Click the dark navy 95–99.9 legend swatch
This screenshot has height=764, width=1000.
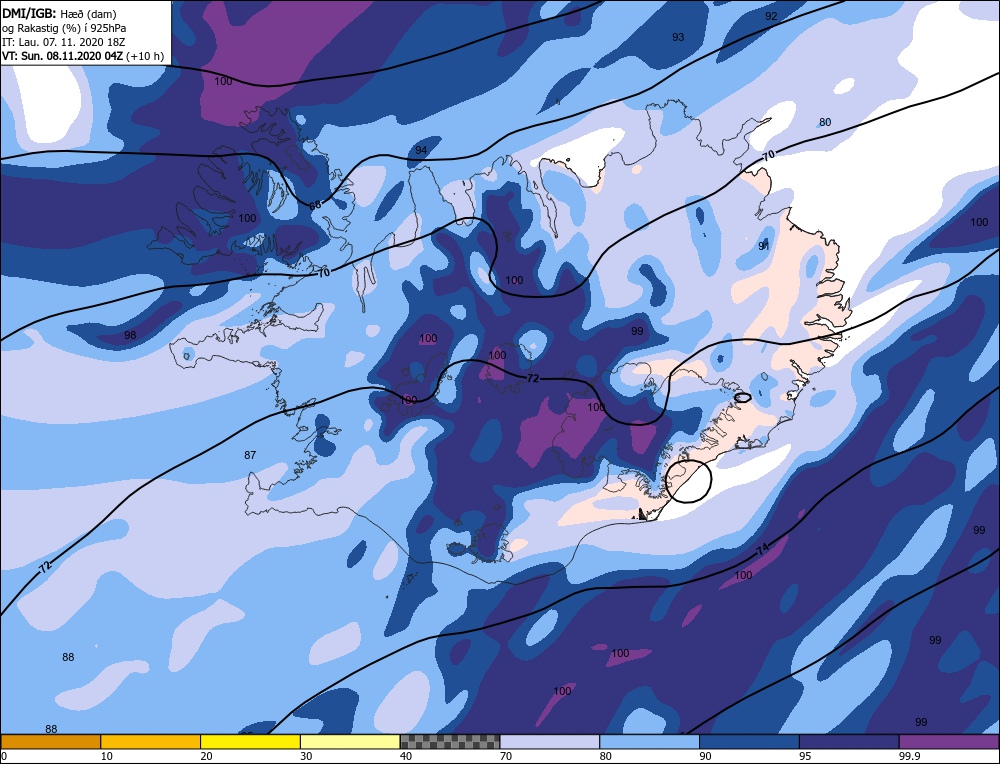click(849, 741)
